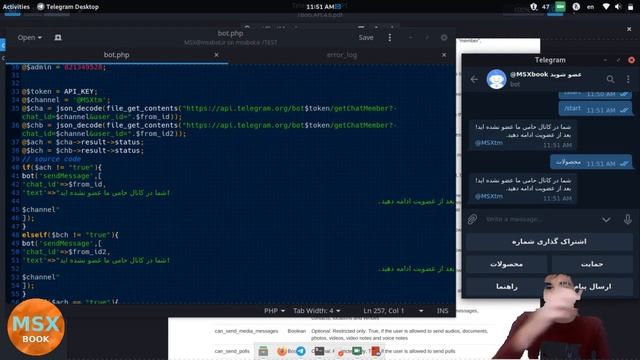Attach a file in Telegram chat
This screenshot has height=360, width=640.
click(x=472, y=219)
